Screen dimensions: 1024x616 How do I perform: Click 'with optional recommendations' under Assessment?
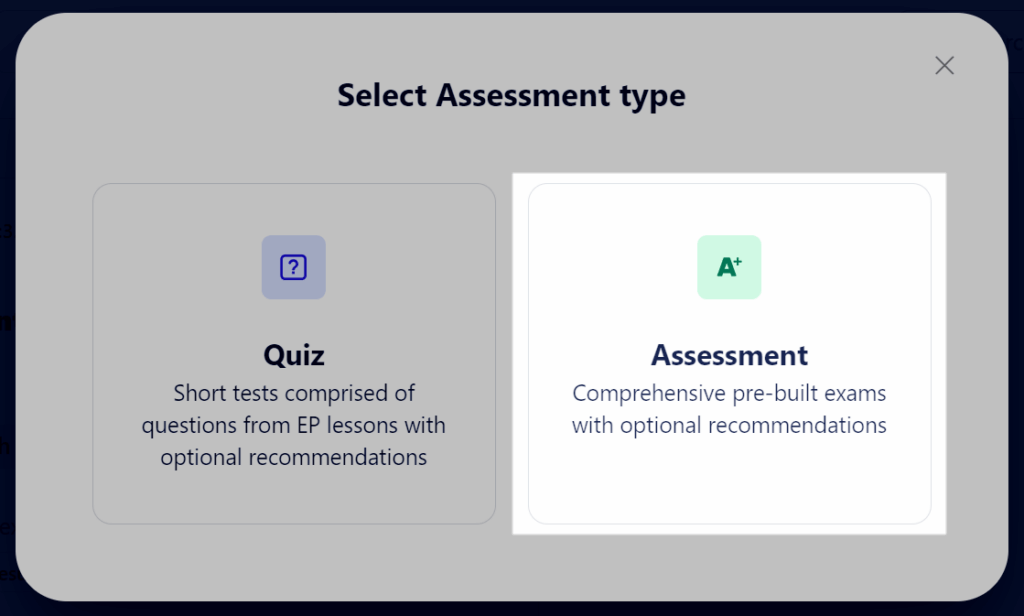point(729,425)
